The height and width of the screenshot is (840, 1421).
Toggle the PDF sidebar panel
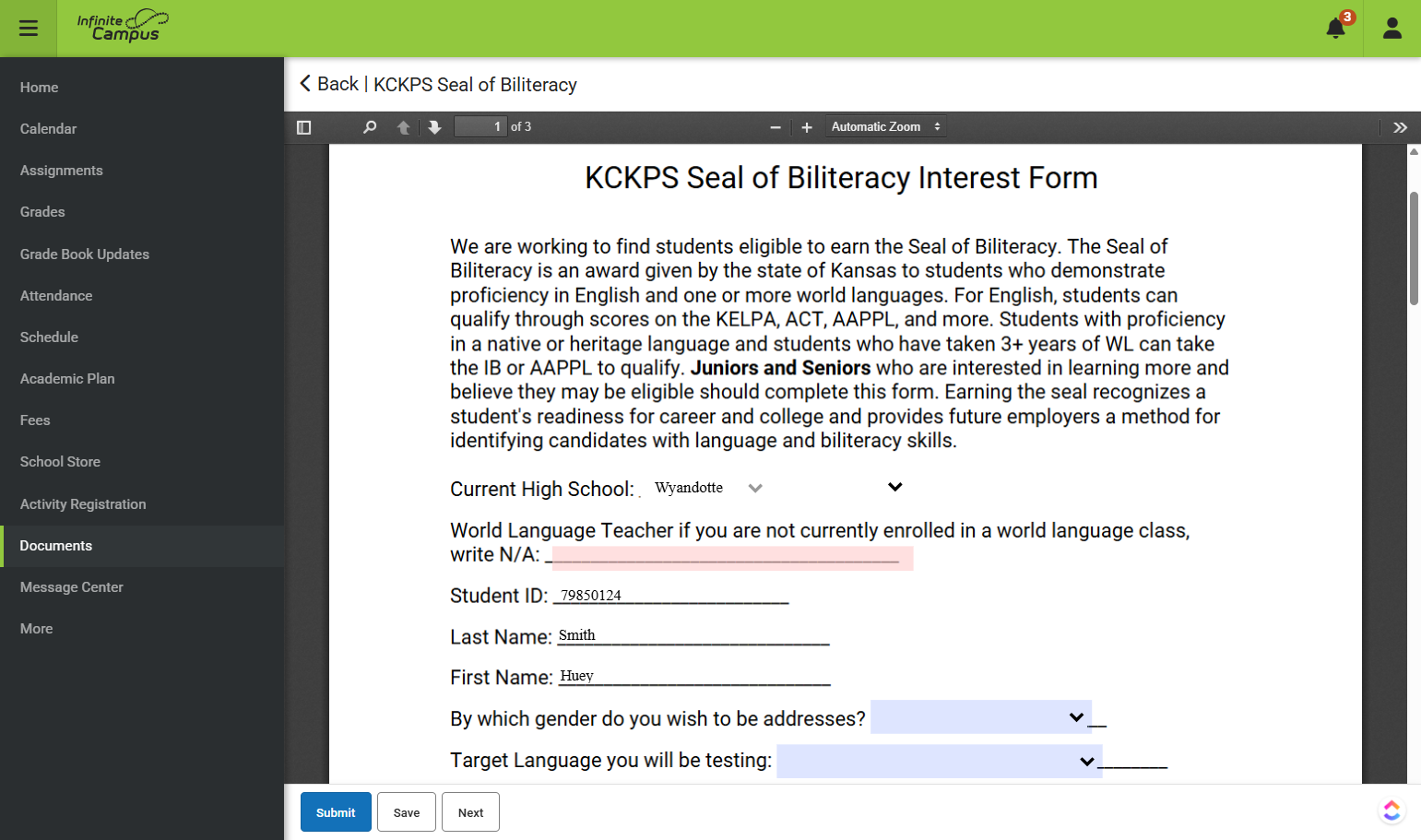304,127
